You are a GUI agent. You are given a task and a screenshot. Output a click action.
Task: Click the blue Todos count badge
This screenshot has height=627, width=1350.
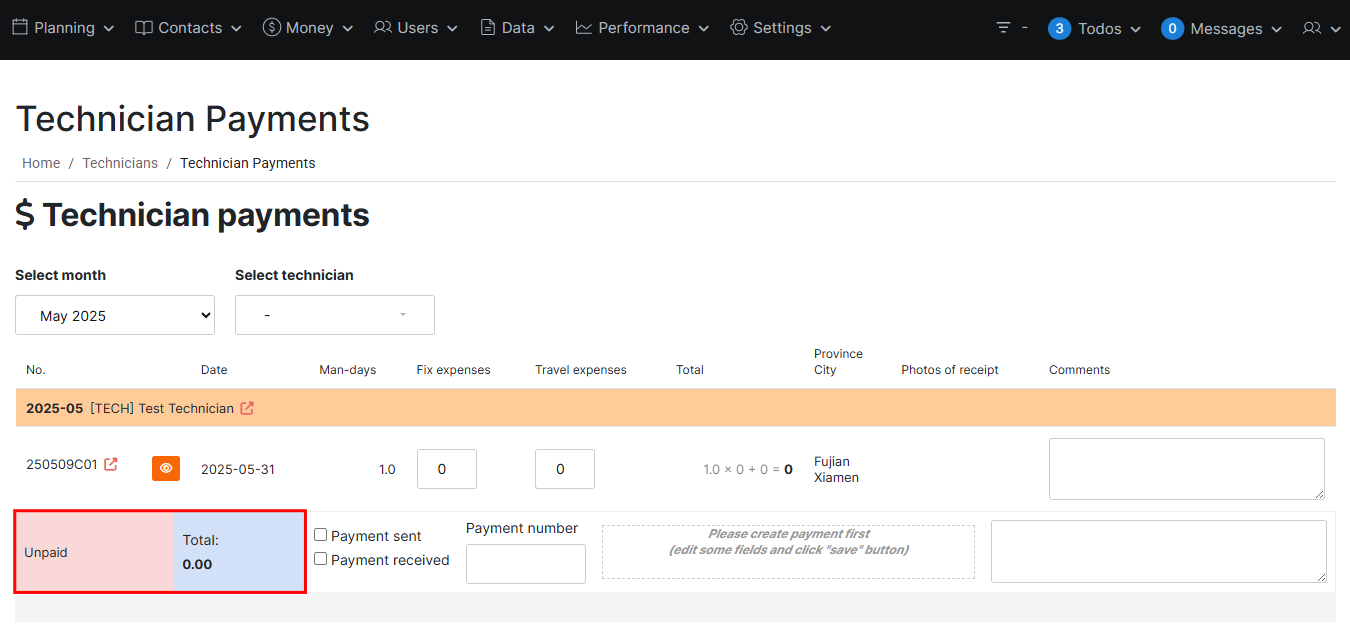1059,29
